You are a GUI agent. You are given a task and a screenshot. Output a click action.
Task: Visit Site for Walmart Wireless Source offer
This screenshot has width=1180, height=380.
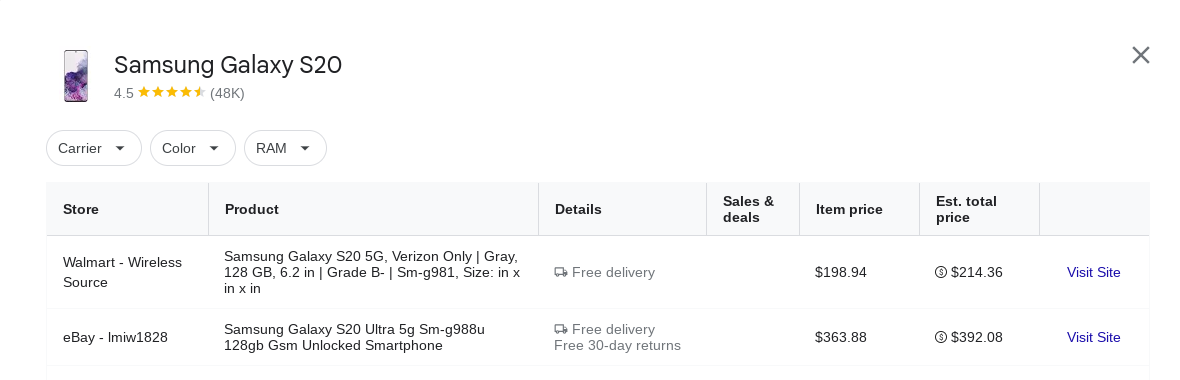pos(1093,272)
